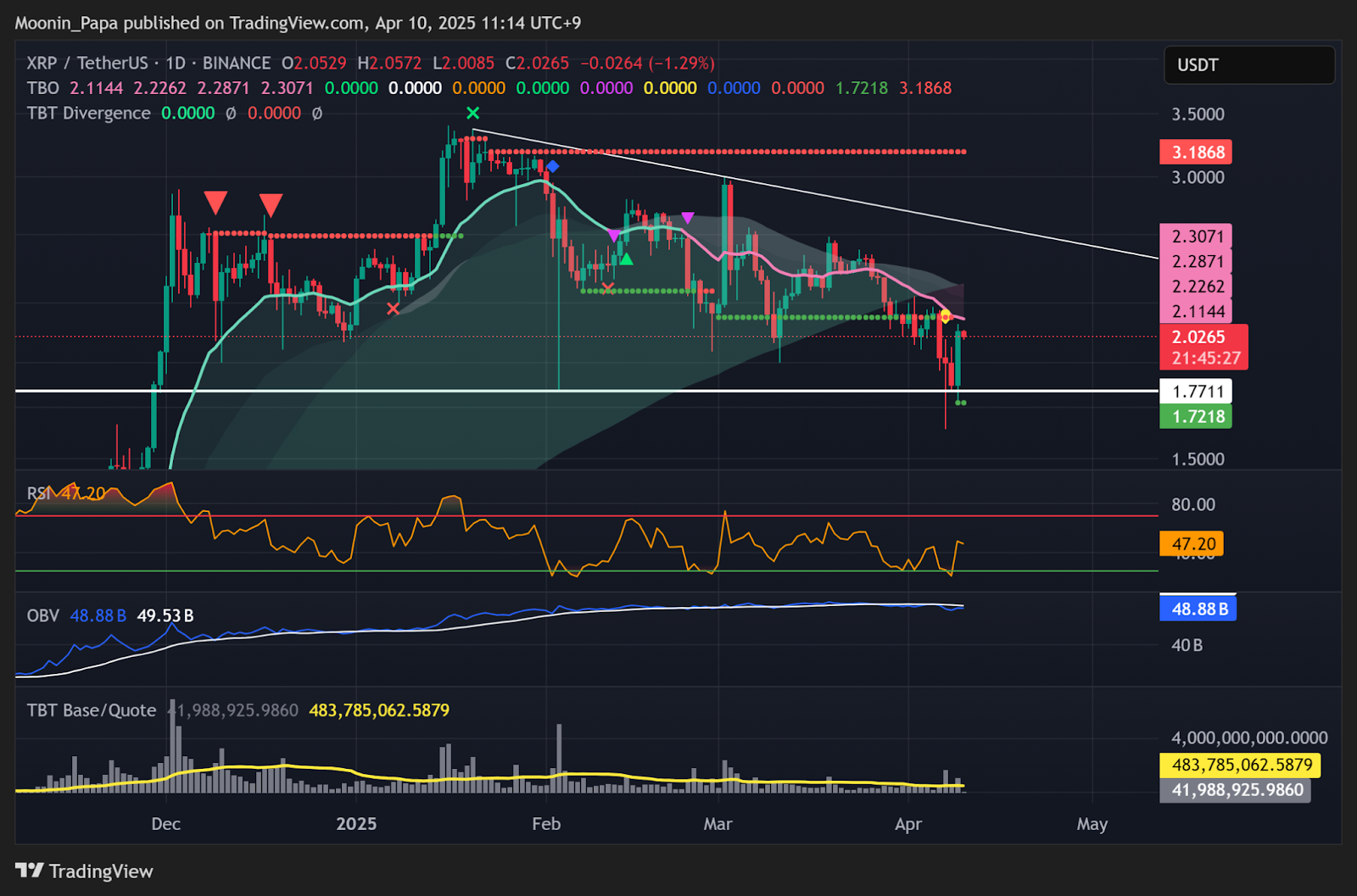Select the high value H2.0572

(389, 63)
